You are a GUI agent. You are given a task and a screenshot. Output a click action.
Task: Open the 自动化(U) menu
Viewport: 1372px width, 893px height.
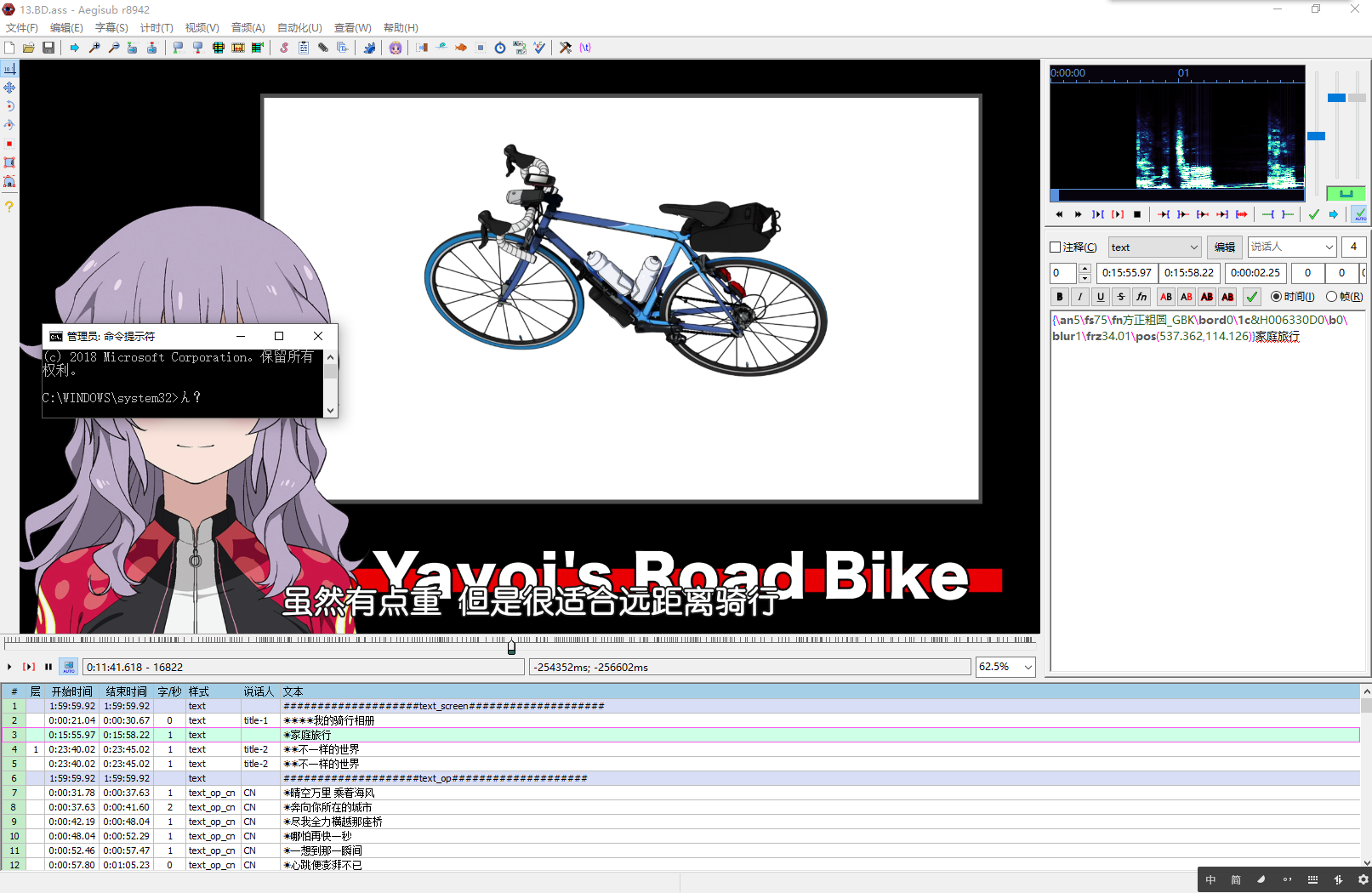(x=299, y=28)
